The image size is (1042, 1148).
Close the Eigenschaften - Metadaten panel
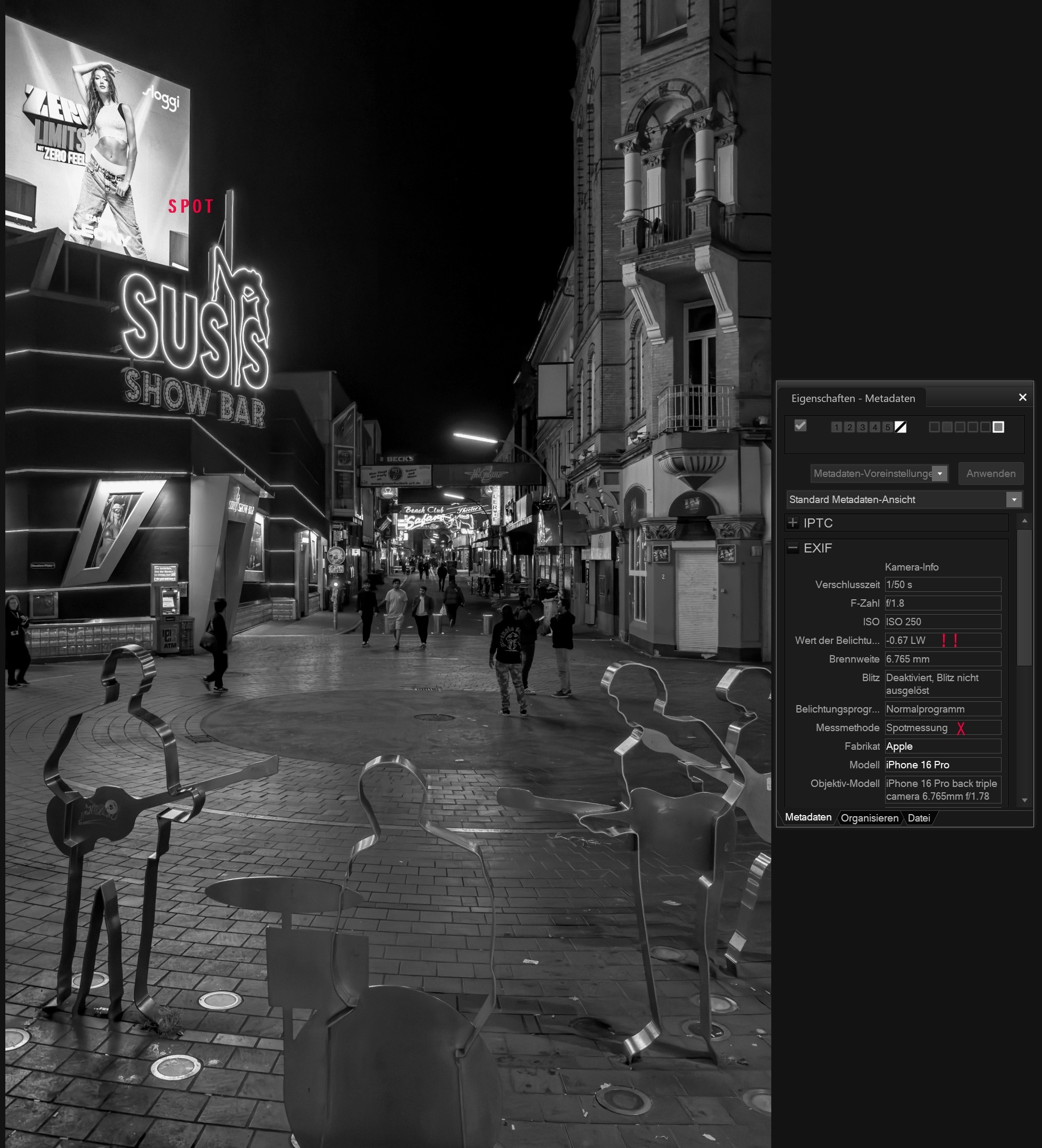click(1023, 398)
